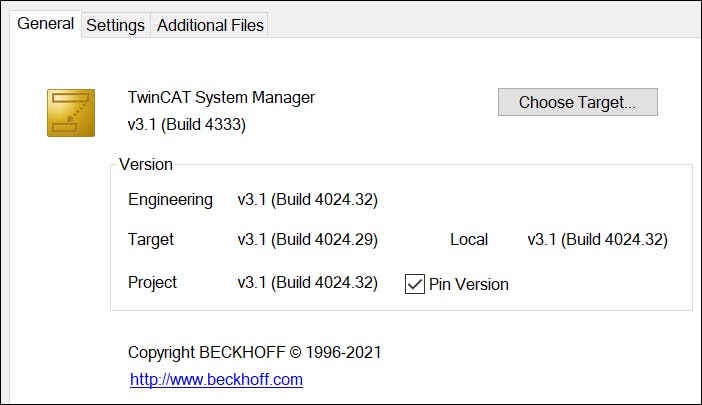Click the v3.1 (Build 4333) text
The height and width of the screenshot is (405, 702).
coord(187,125)
